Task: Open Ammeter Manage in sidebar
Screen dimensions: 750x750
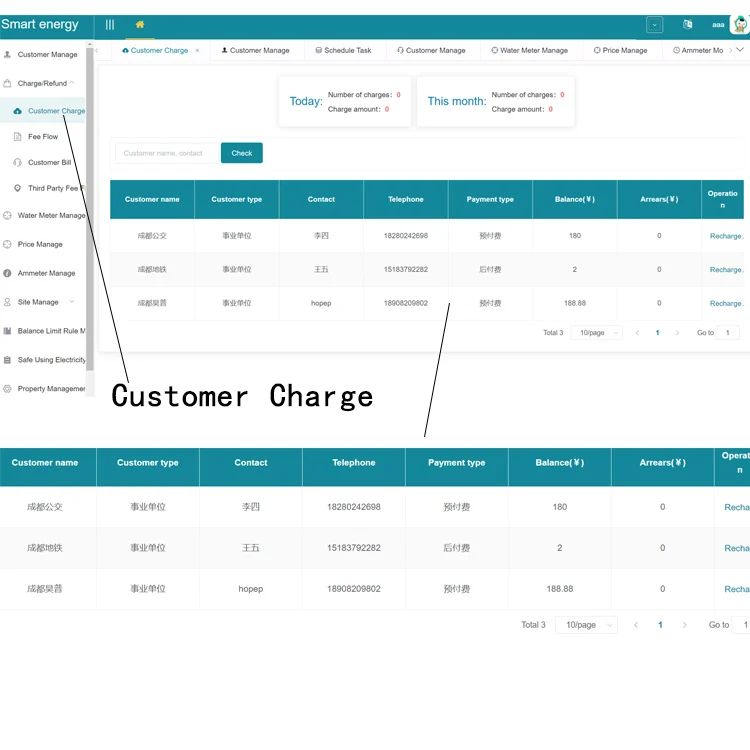Action: [46, 273]
